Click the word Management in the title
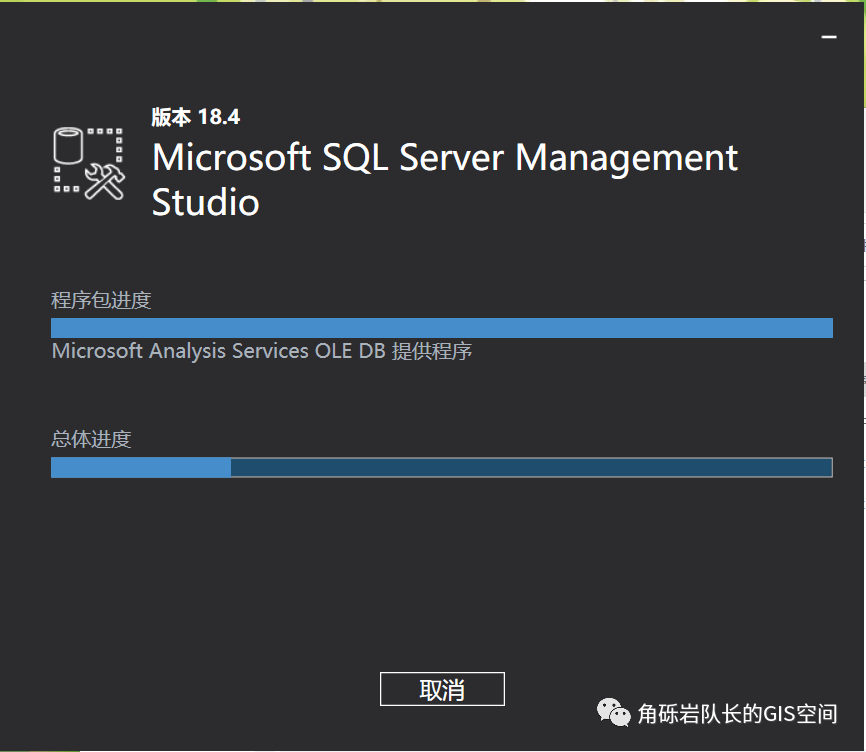 click(626, 159)
